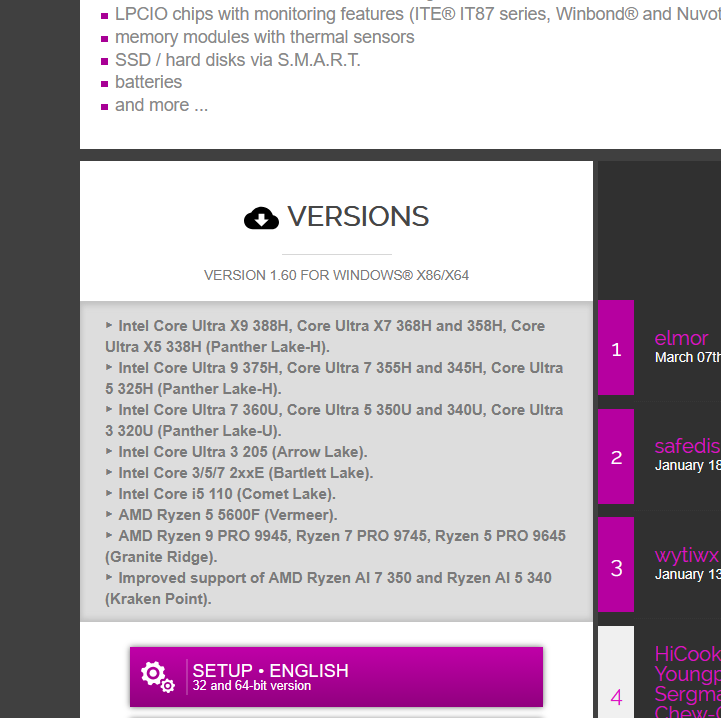Open the wytiwx ranking entry
The width and height of the screenshot is (721, 718).
(x=687, y=555)
